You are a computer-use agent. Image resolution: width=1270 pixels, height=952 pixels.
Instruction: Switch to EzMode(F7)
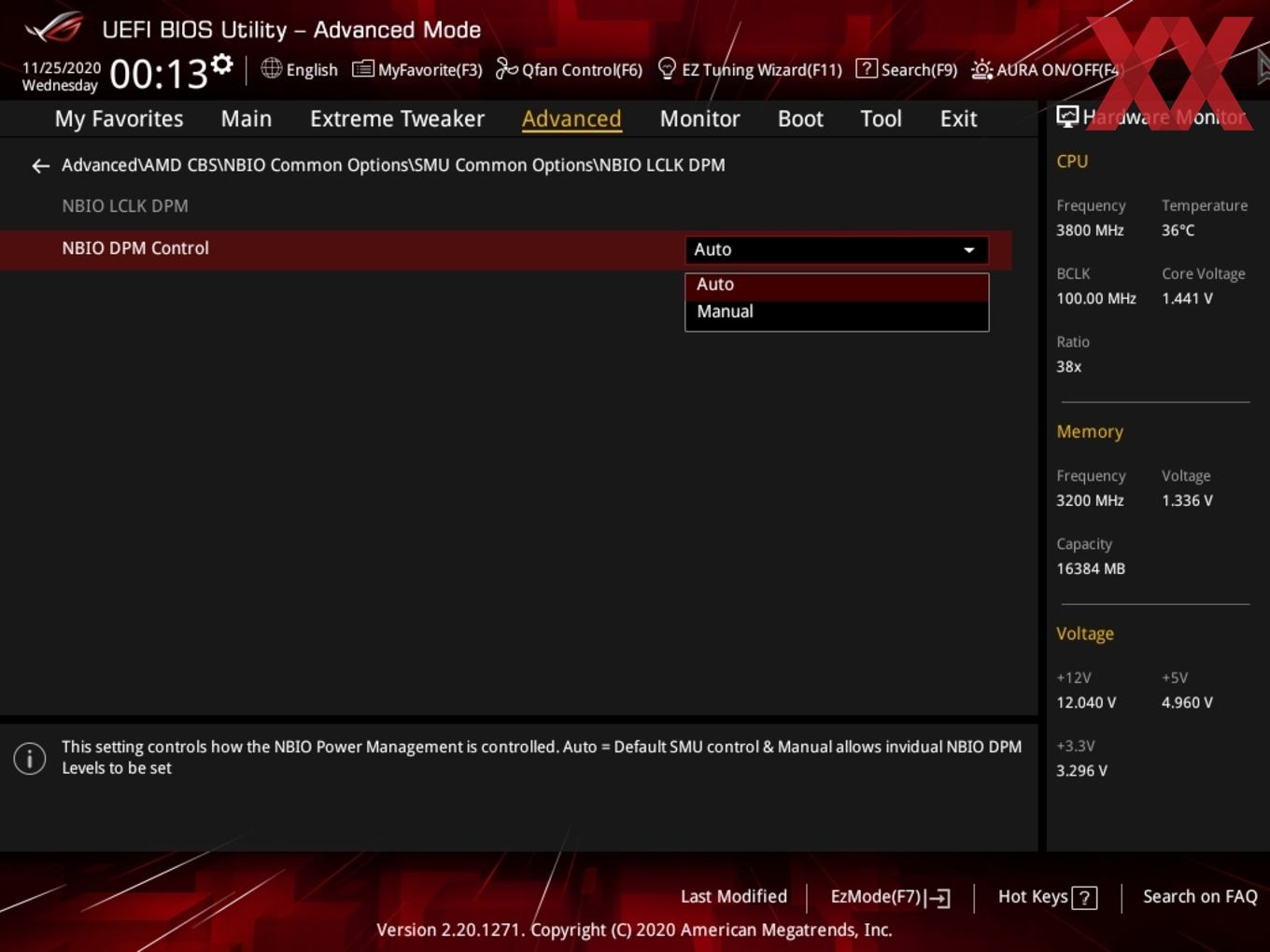[x=890, y=897]
